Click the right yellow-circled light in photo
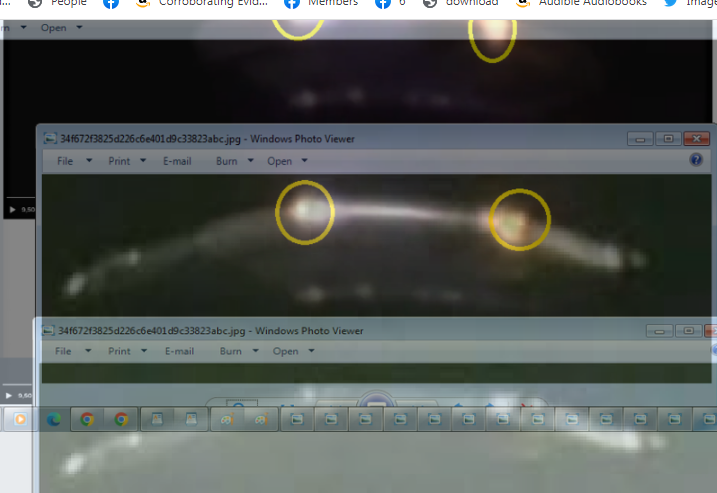 (520, 220)
